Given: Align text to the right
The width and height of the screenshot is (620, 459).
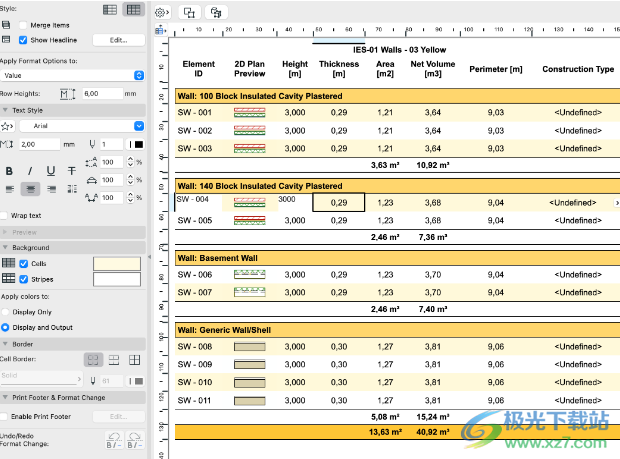Looking at the screenshot, I should (51, 189).
